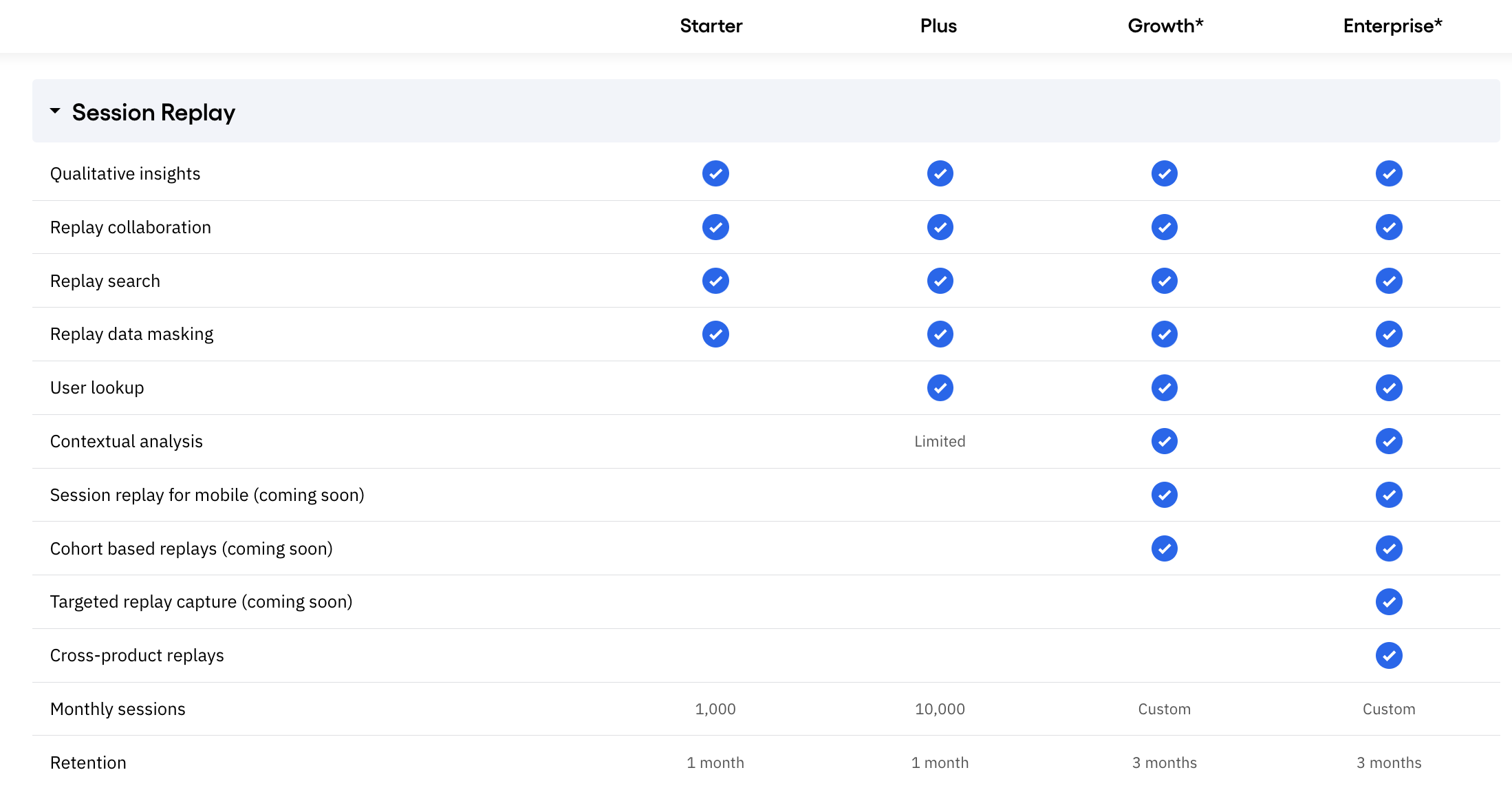Click the Monthly sessions row label
Image resolution: width=1512 pixels, height=801 pixels.
[118, 709]
